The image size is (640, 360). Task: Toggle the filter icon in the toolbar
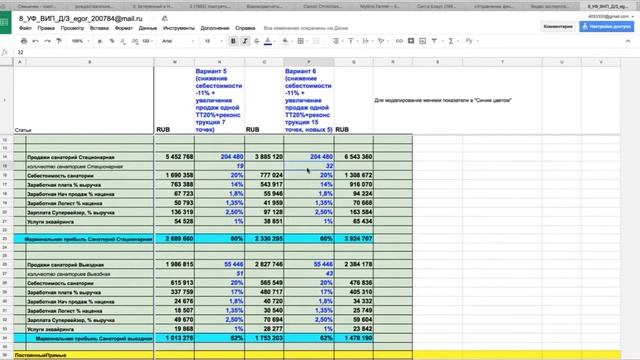434,41
